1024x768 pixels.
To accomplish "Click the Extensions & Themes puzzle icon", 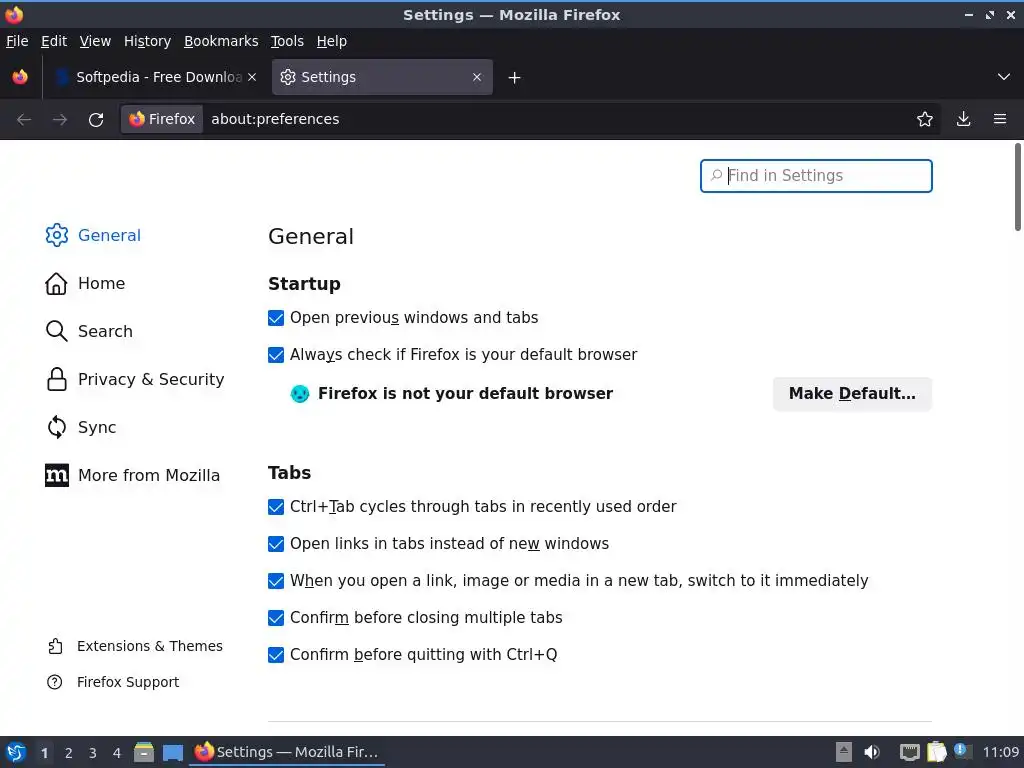I will [55, 646].
